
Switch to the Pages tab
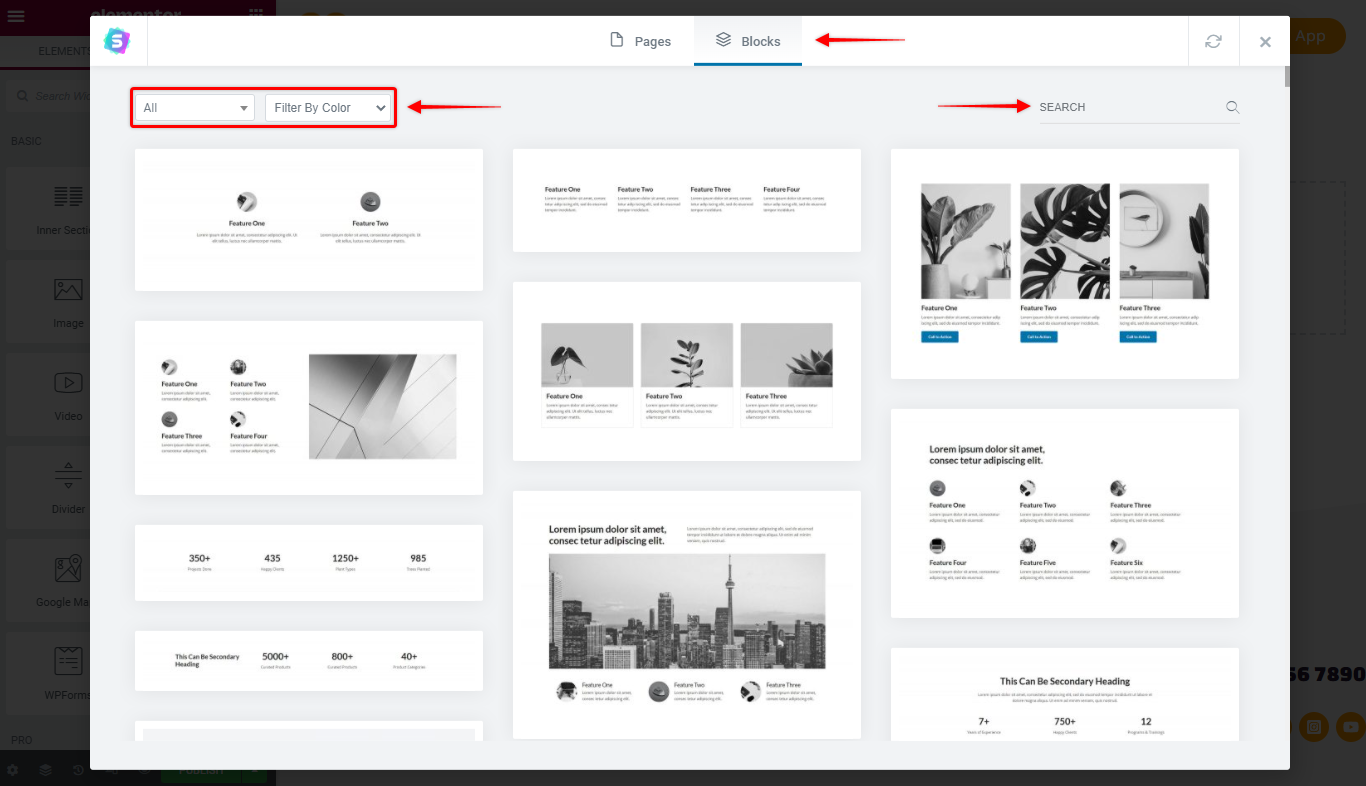click(640, 41)
